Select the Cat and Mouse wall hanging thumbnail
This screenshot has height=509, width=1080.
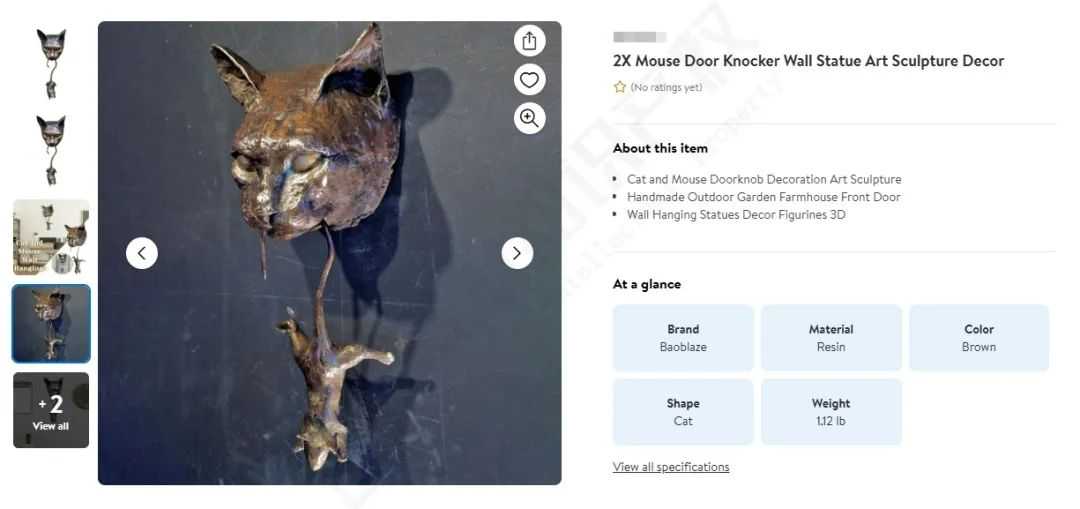click(x=51, y=237)
